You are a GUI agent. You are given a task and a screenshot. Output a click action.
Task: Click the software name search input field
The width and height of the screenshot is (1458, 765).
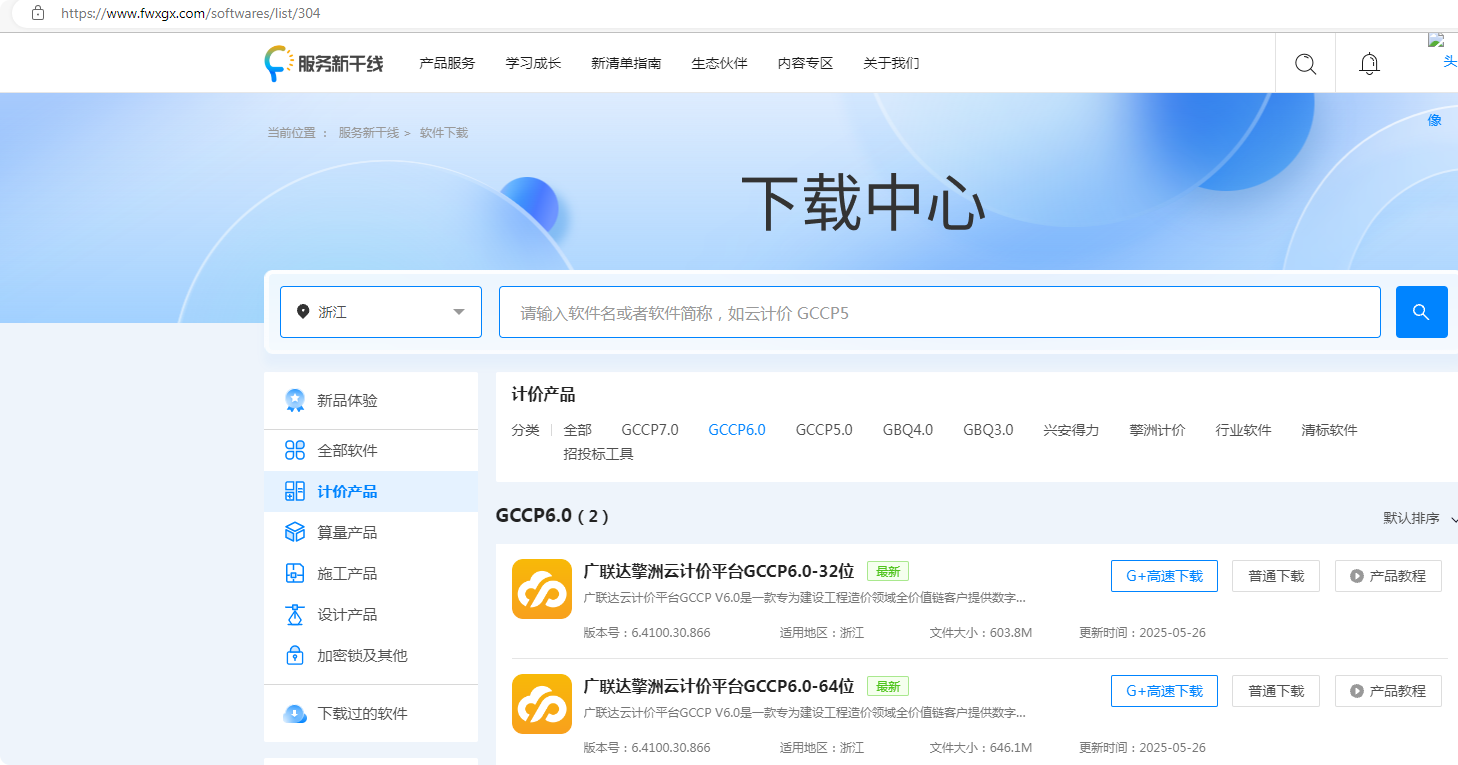point(940,311)
